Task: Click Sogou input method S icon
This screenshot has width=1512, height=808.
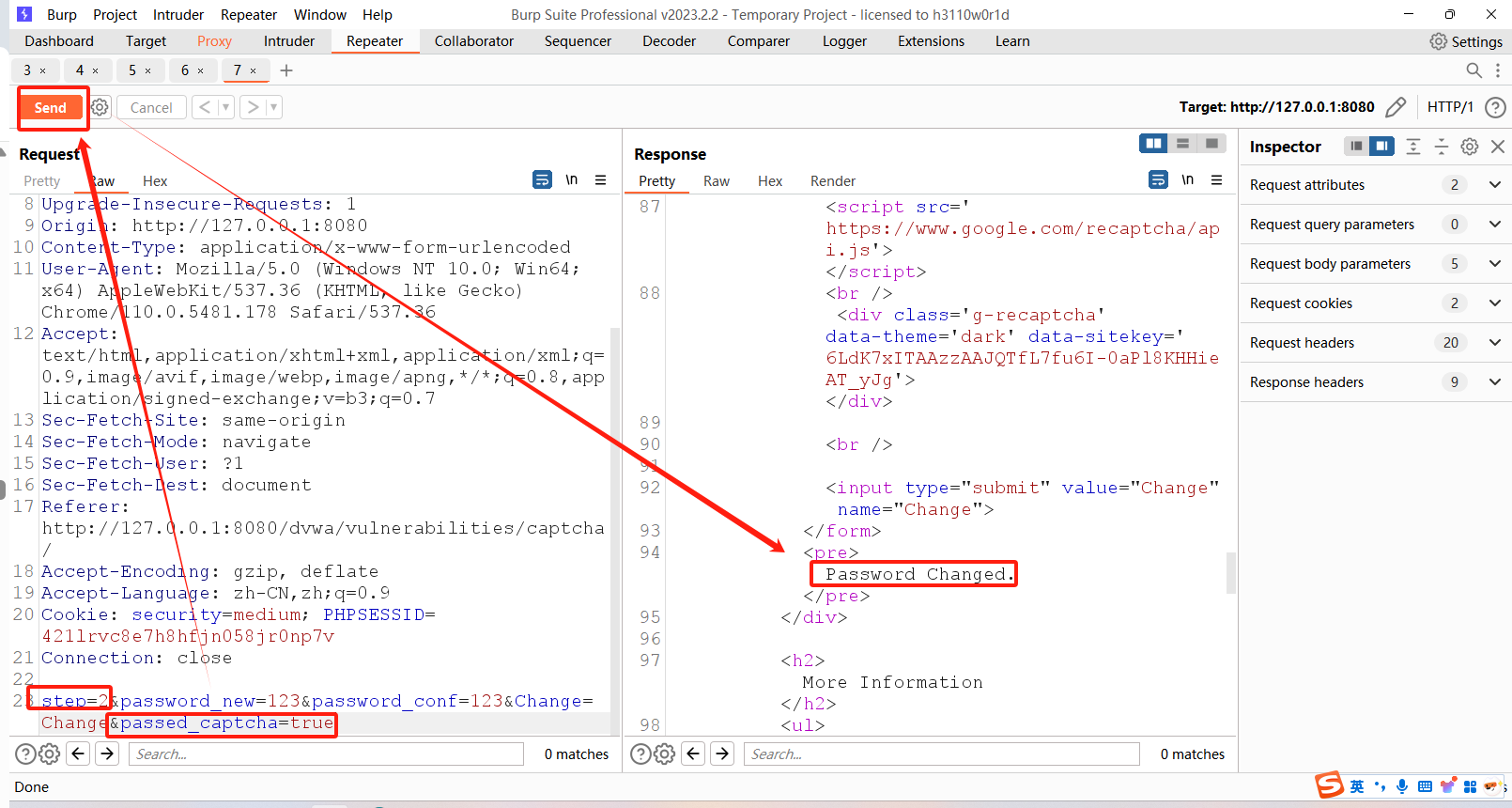Action: point(1329,785)
